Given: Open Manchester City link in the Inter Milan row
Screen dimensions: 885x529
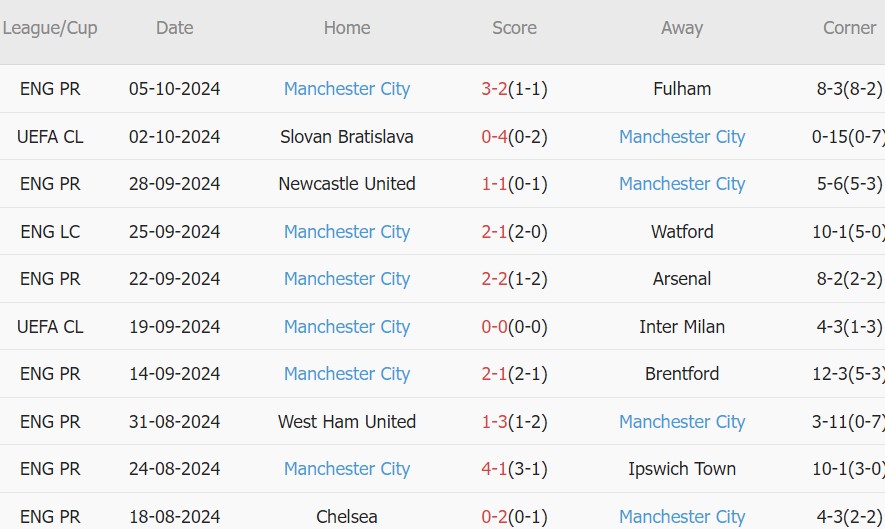Looking at the screenshot, I should [347, 327].
